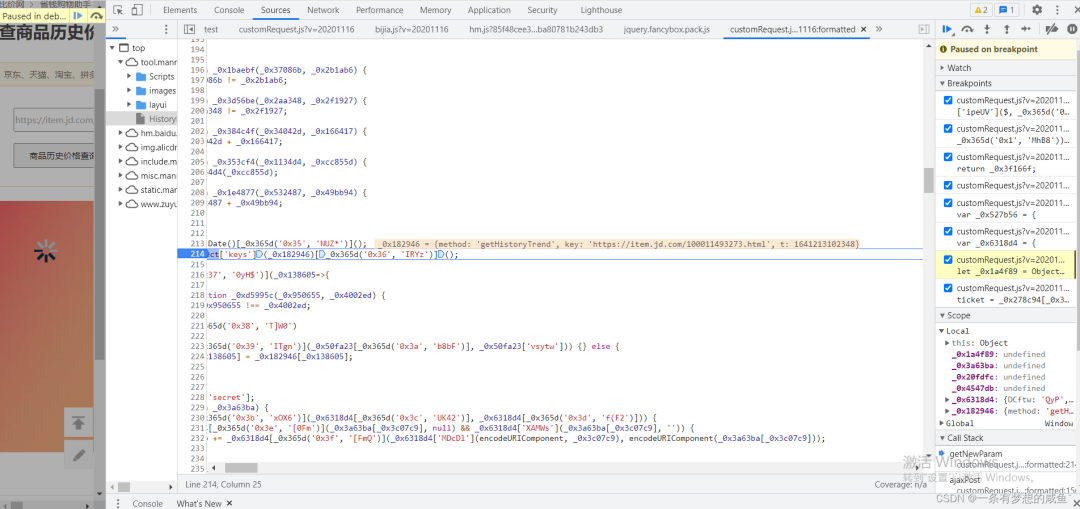Expand the Watch section

(x=959, y=68)
